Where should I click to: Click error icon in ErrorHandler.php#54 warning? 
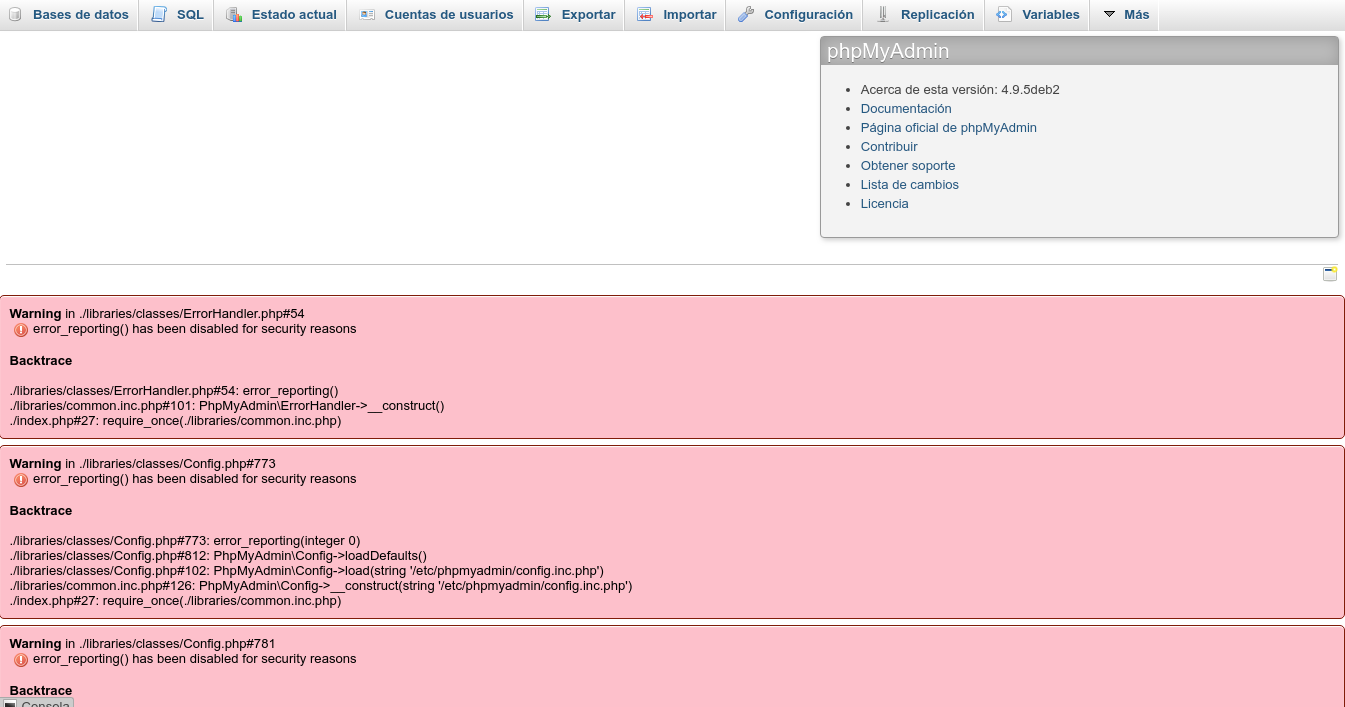click(21, 330)
